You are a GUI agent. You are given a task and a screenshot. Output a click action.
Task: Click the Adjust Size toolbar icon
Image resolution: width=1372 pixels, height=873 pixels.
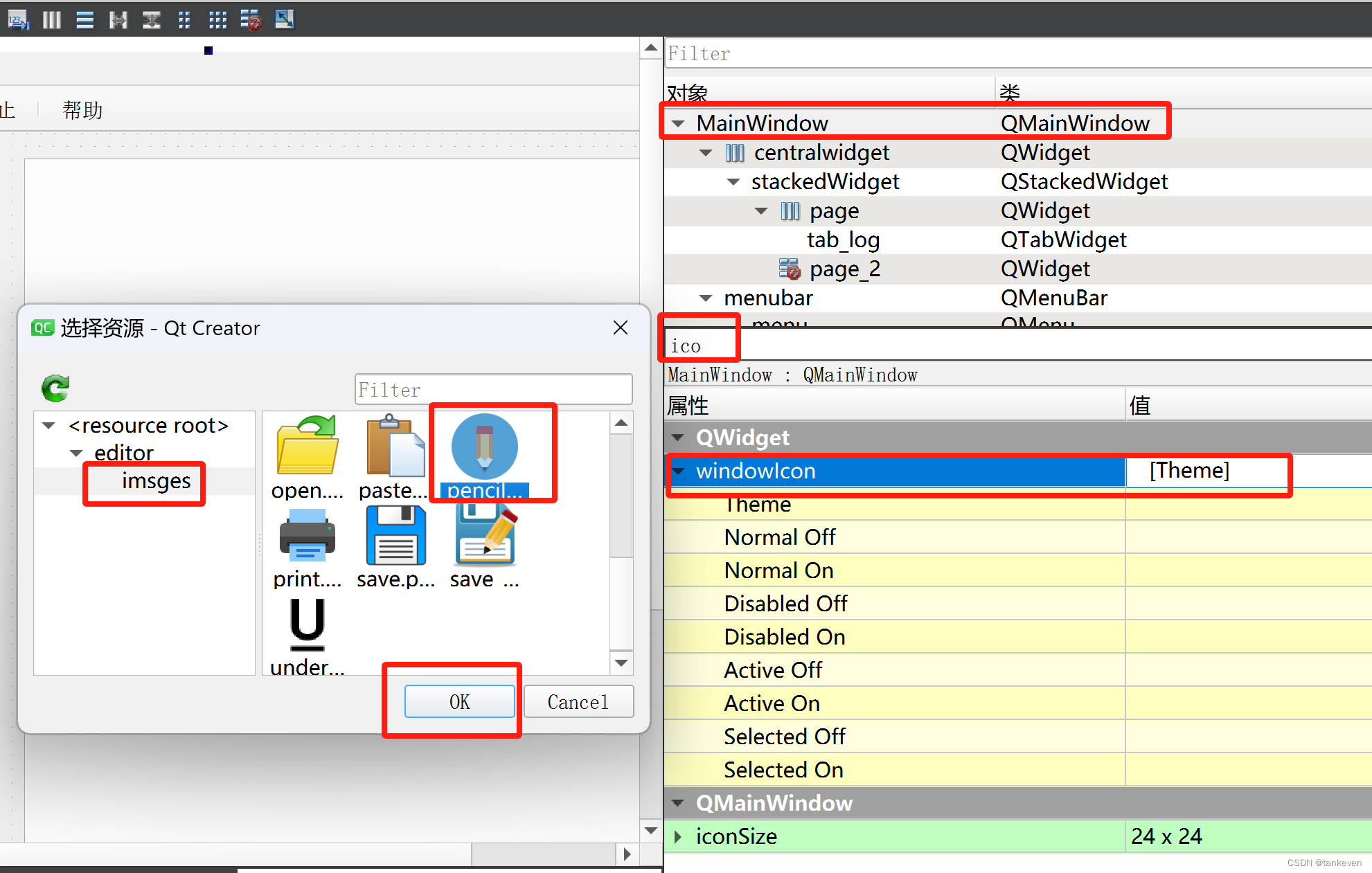(284, 19)
